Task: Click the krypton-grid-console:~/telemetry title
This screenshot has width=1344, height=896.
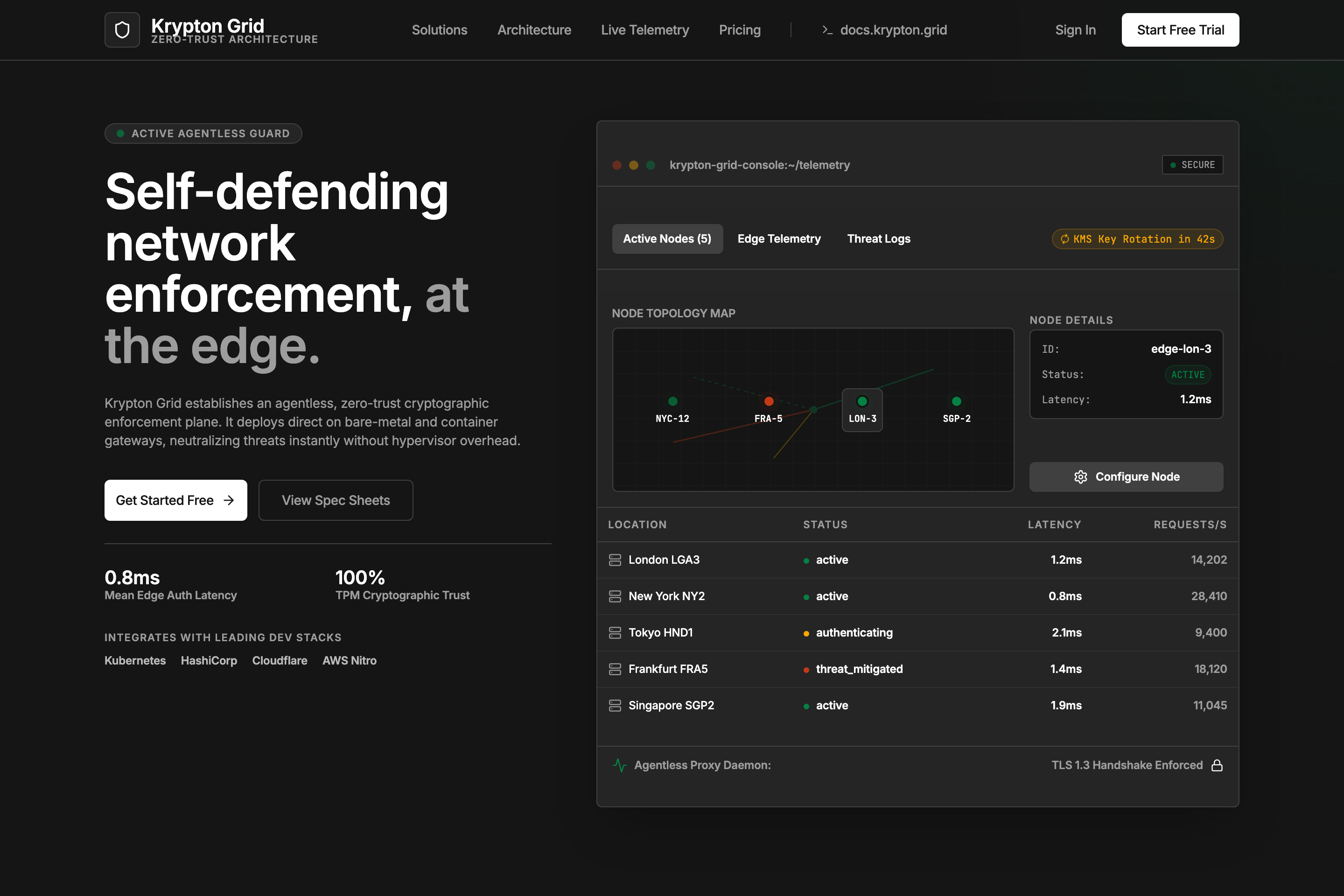Action: (759, 165)
